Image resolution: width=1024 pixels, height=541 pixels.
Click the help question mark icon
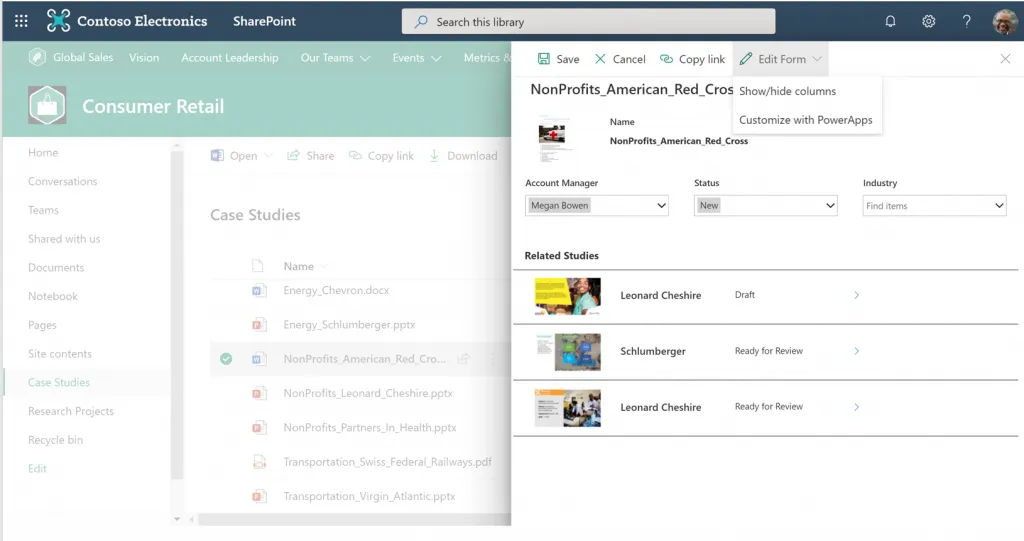[967, 21]
